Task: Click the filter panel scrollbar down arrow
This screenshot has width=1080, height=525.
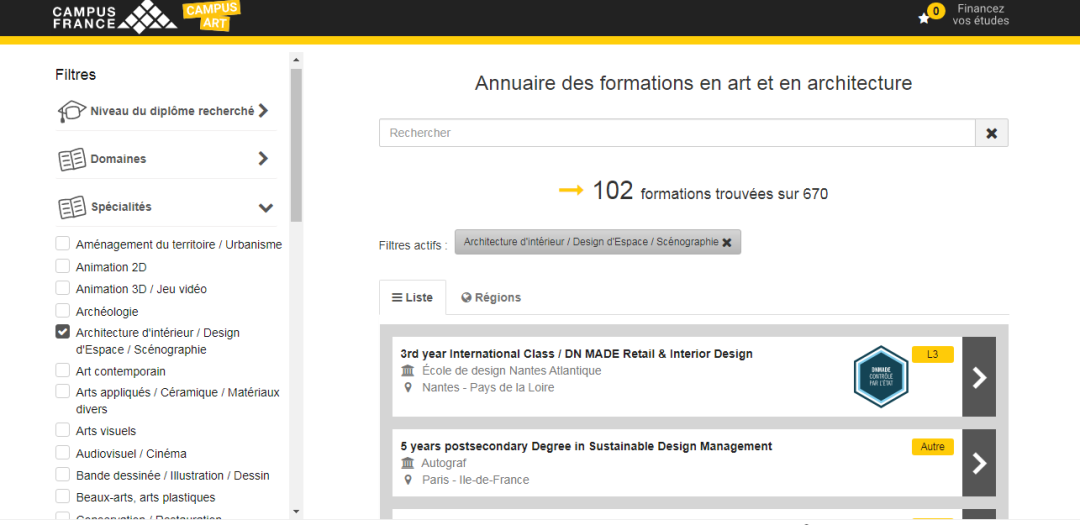Action: coord(296,512)
